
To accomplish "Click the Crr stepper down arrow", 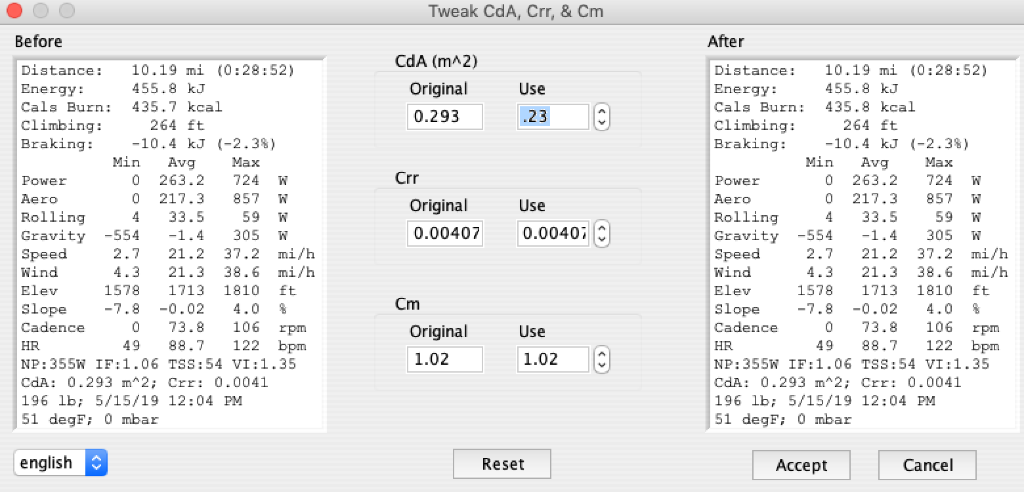I will (x=602, y=241).
